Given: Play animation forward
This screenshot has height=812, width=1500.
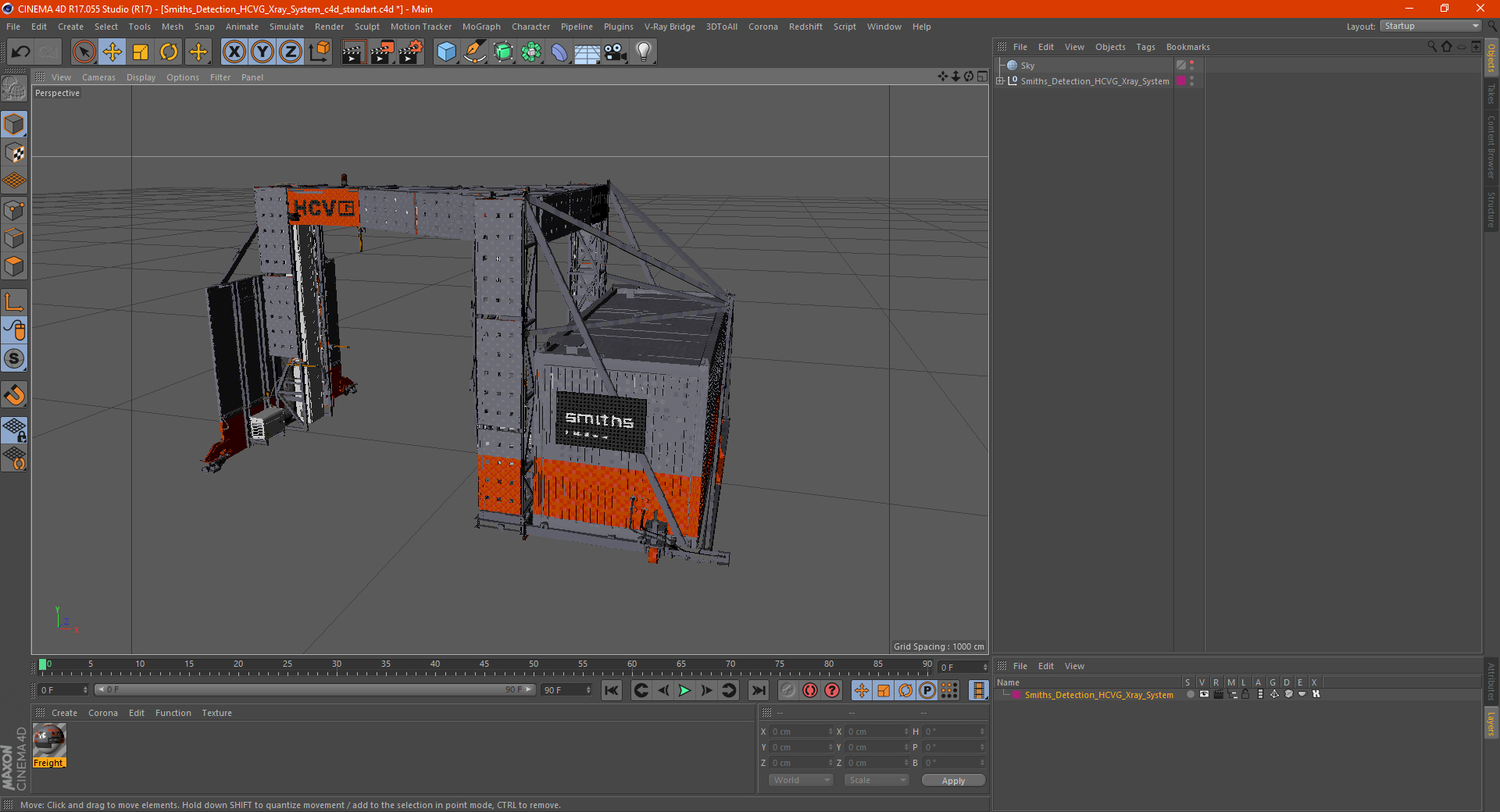Looking at the screenshot, I should point(684,690).
